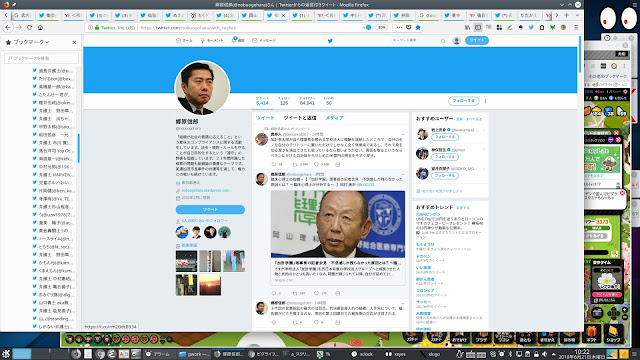Focus Twitter keyword search field

click(x=418, y=40)
